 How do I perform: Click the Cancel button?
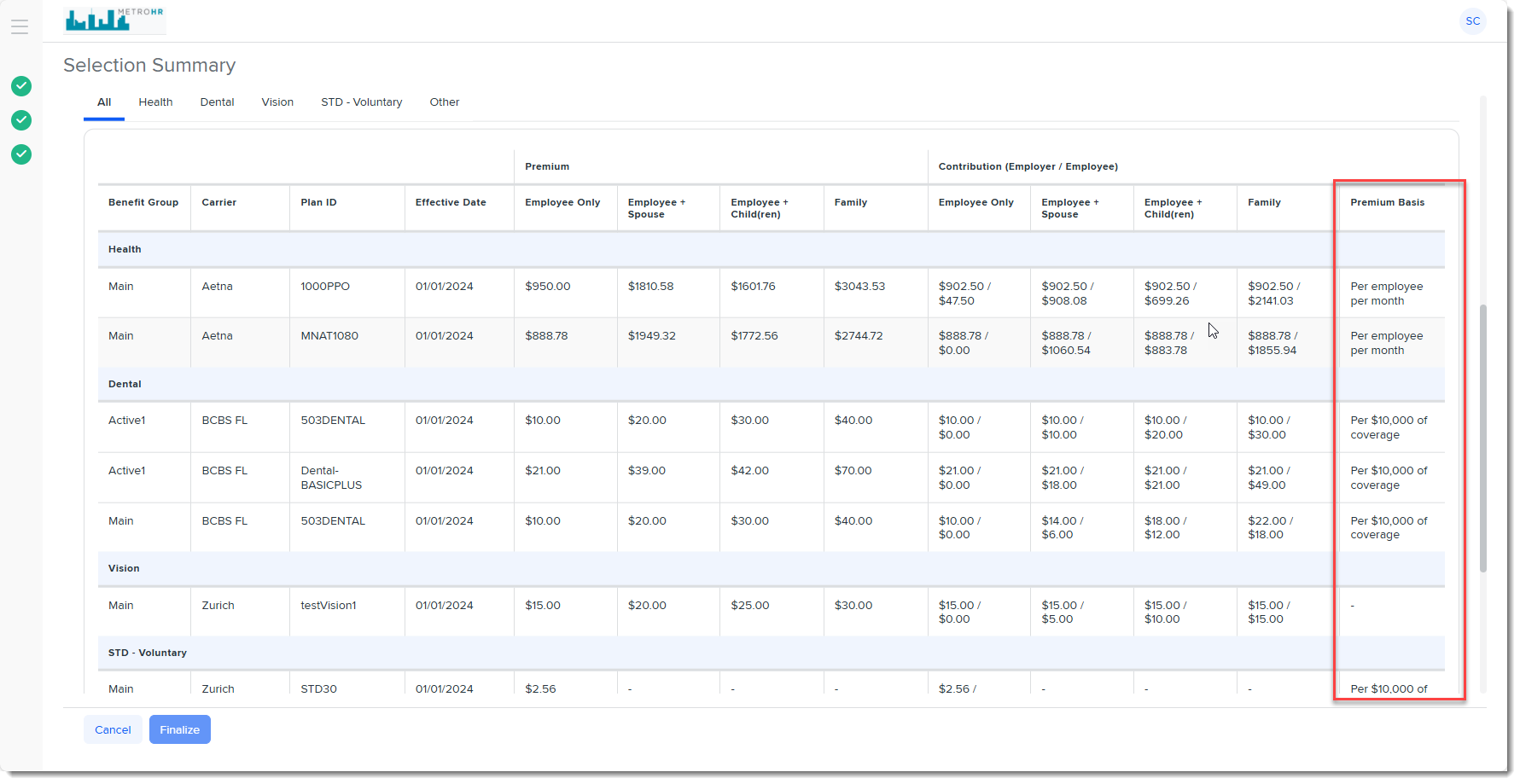(113, 729)
